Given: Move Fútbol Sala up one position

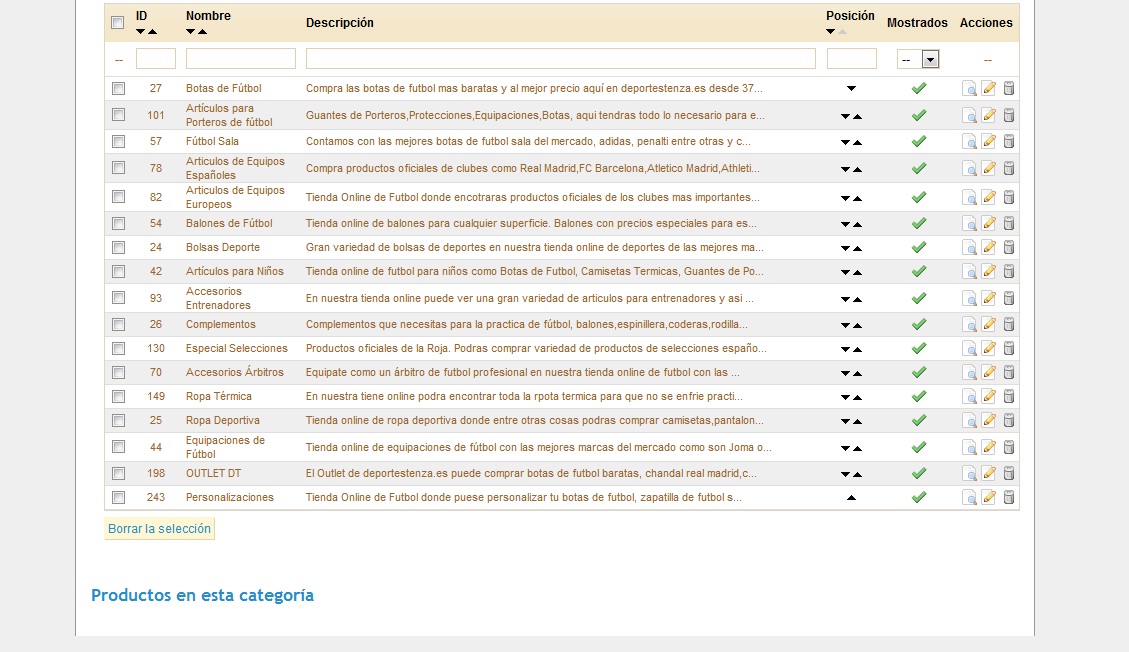Looking at the screenshot, I should [x=858, y=142].
